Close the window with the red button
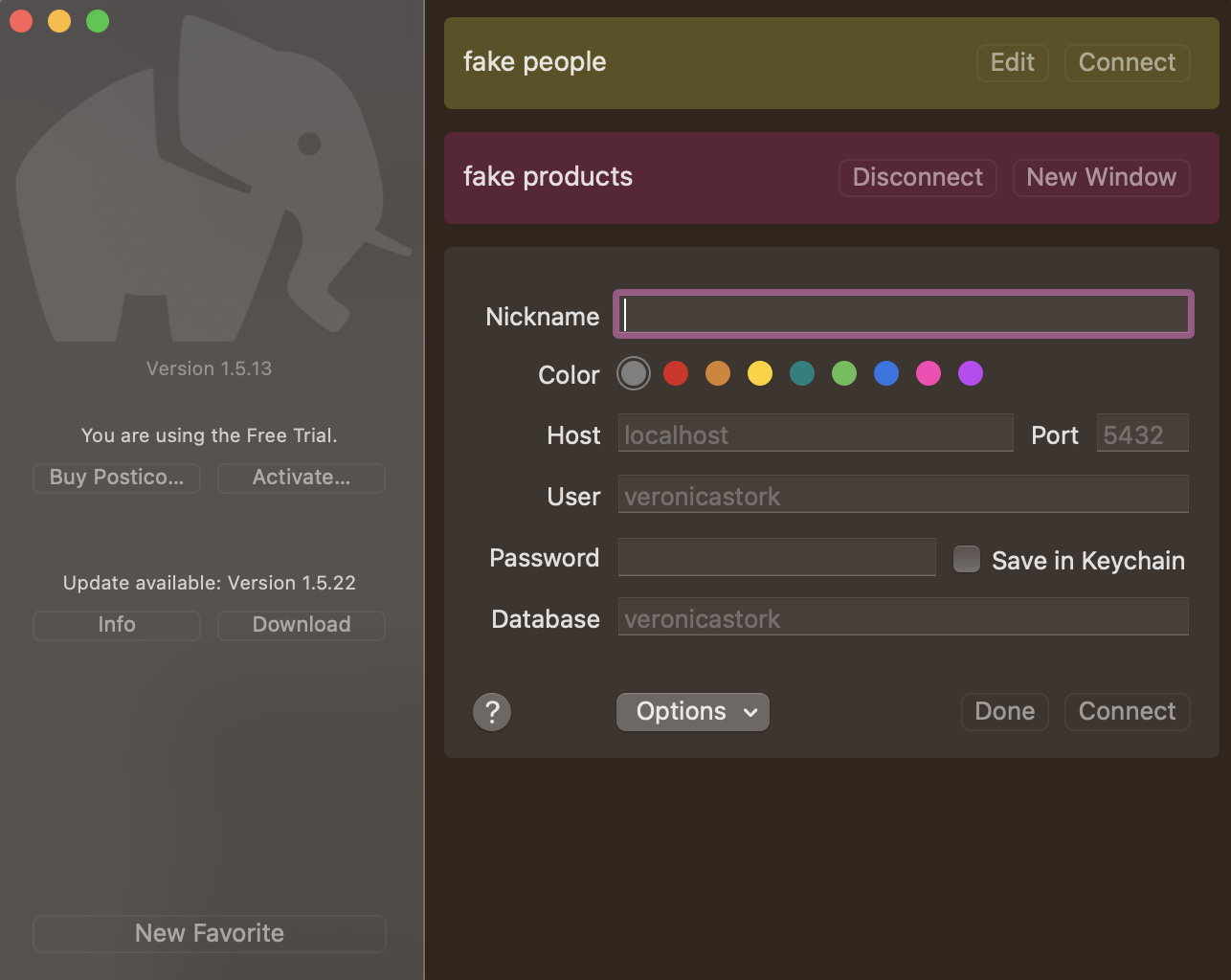Viewport: 1231px width, 980px height. tap(21, 21)
